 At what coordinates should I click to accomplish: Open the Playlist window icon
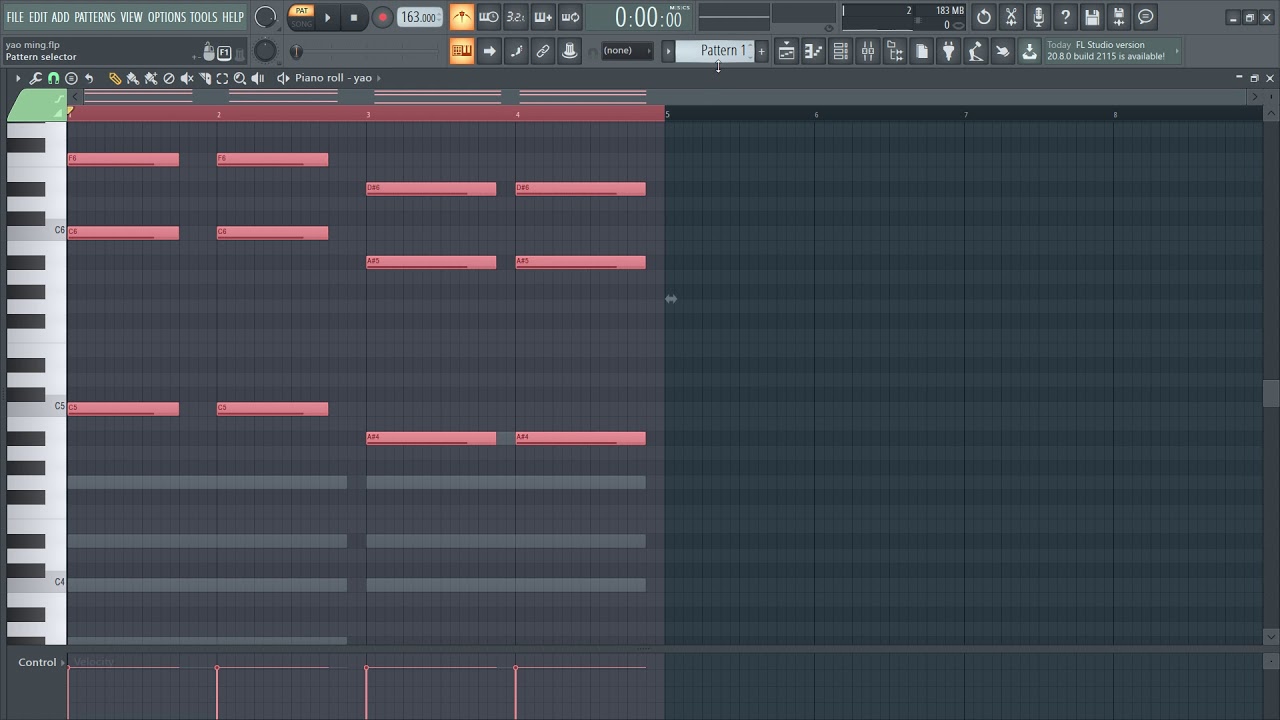pos(787,51)
